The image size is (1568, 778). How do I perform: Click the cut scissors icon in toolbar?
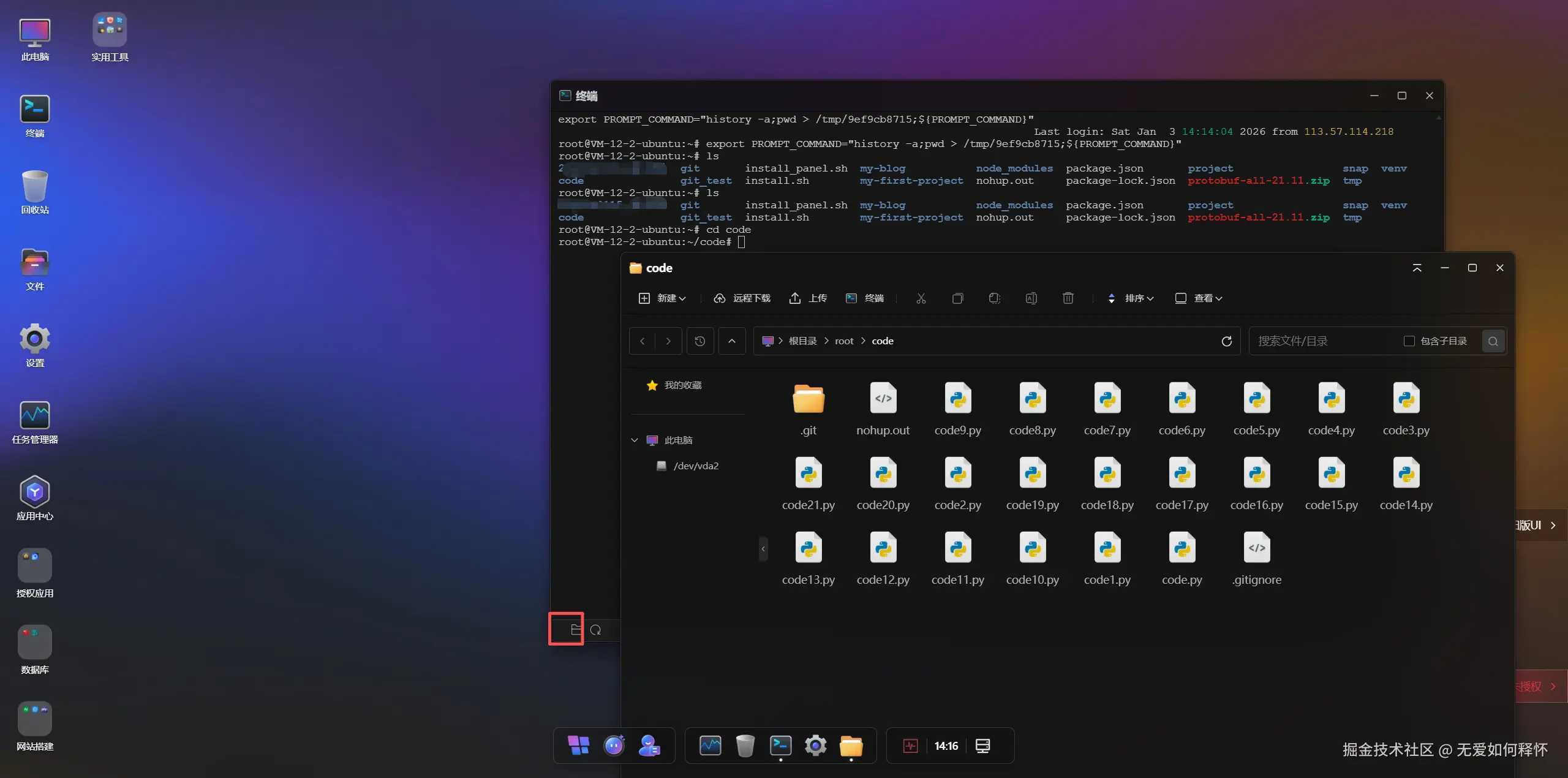coord(921,298)
